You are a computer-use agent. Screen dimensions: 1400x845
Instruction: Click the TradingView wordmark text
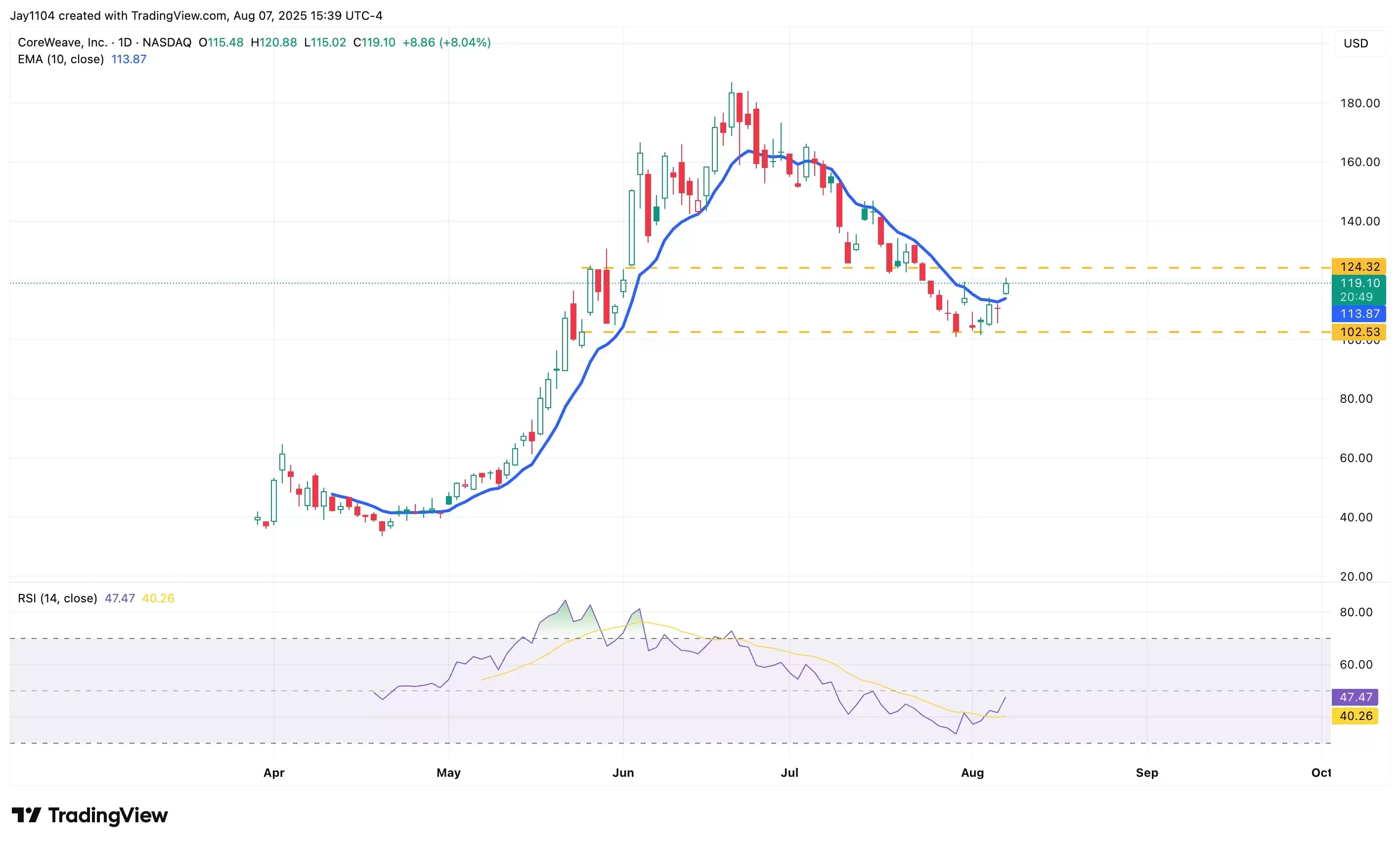(108, 815)
